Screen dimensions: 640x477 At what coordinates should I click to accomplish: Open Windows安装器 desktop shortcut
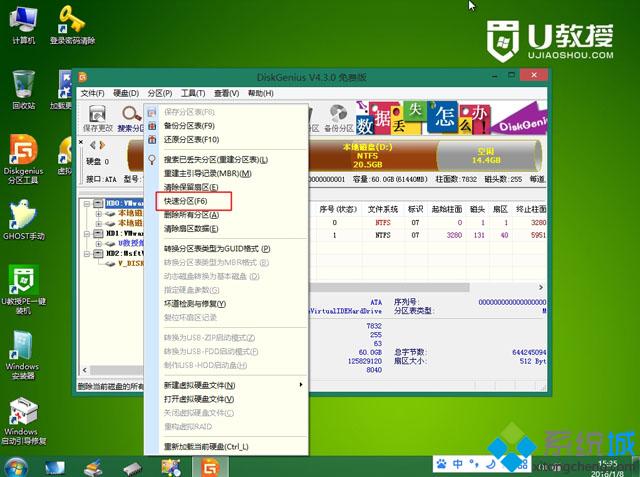click(23, 355)
